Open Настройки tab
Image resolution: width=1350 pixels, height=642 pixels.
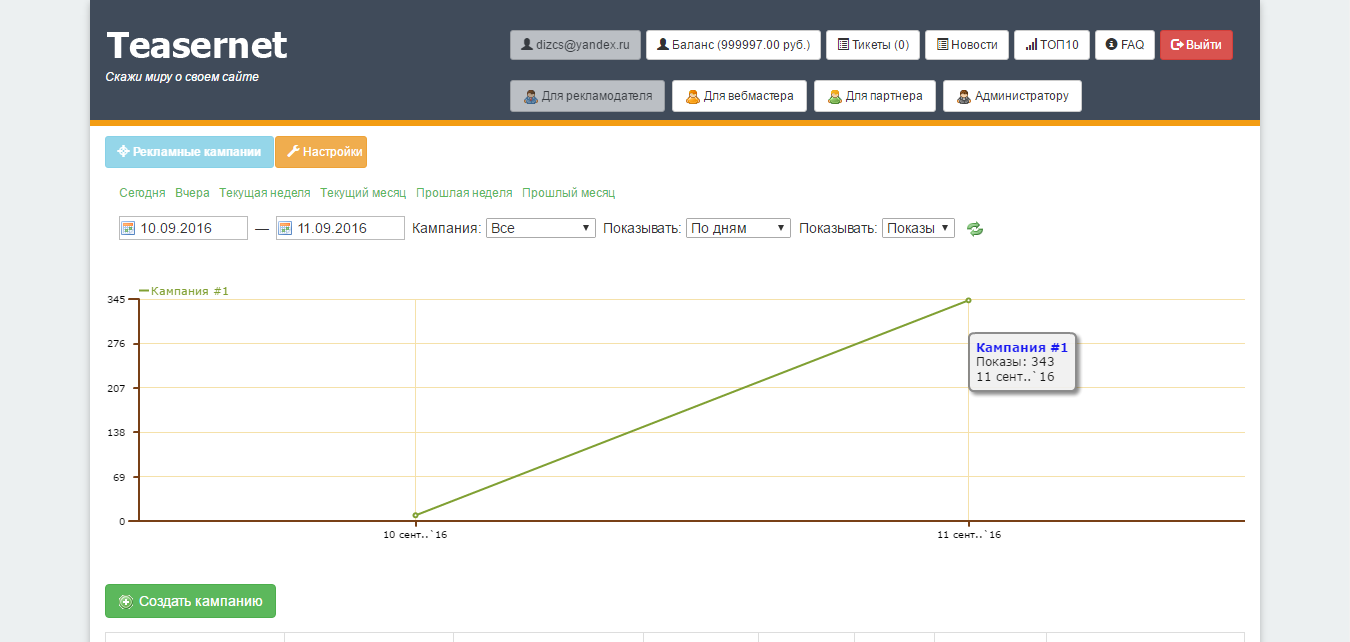tap(321, 152)
